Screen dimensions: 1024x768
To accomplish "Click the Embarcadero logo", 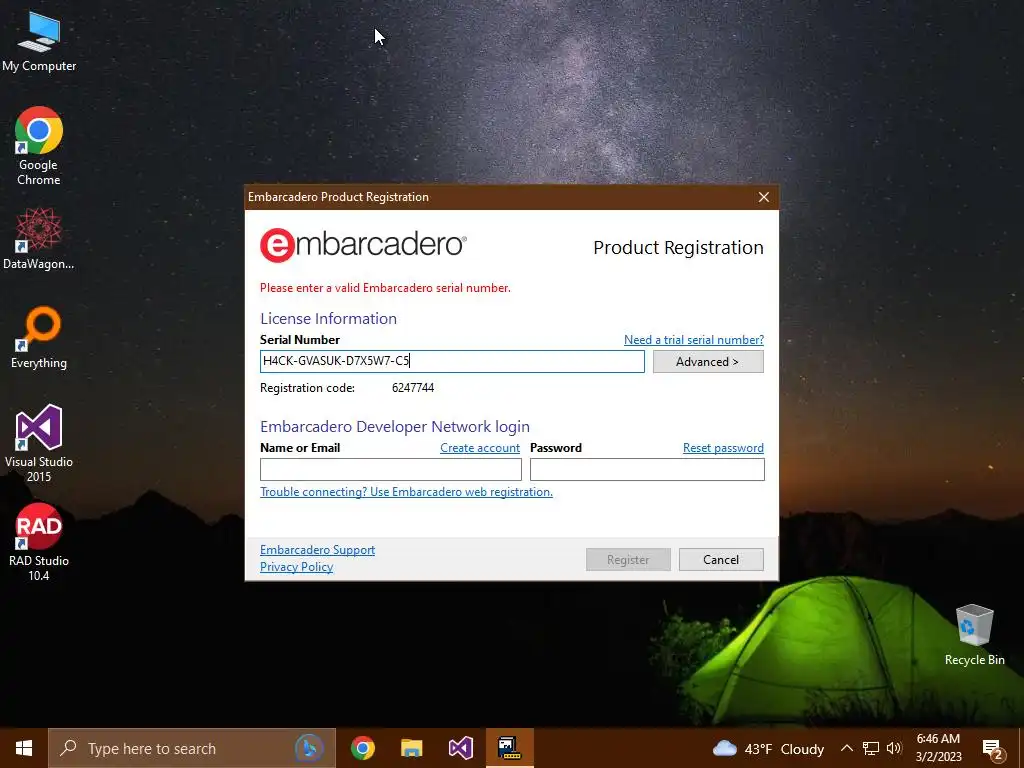I will [x=363, y=246].
